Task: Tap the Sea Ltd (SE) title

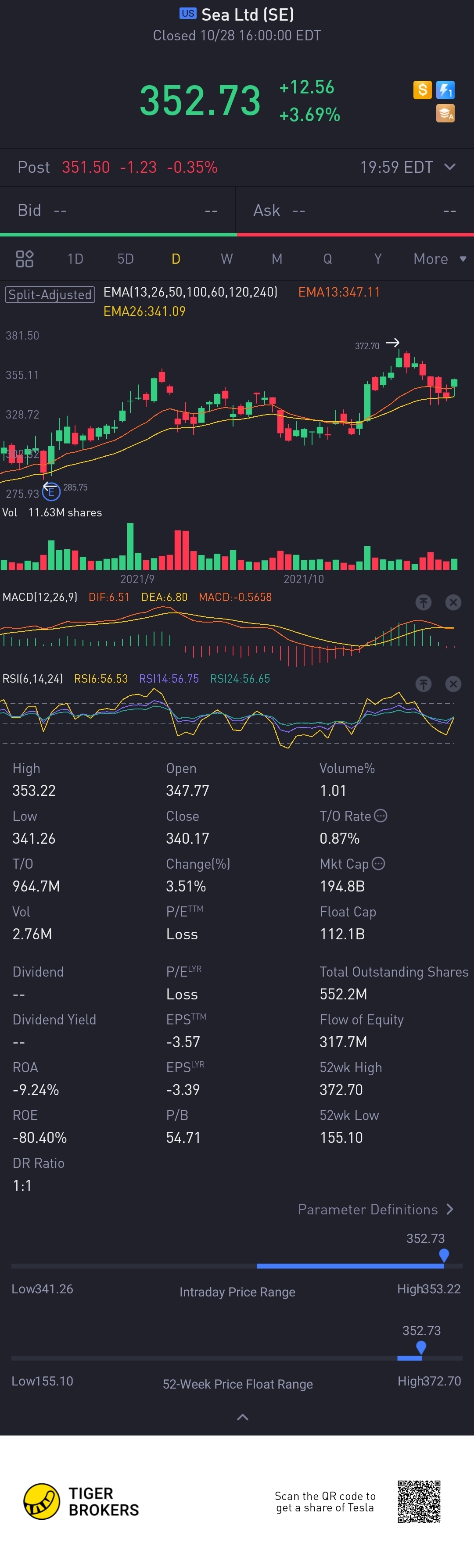Action: pyautogui.click(x=248, y=14)
